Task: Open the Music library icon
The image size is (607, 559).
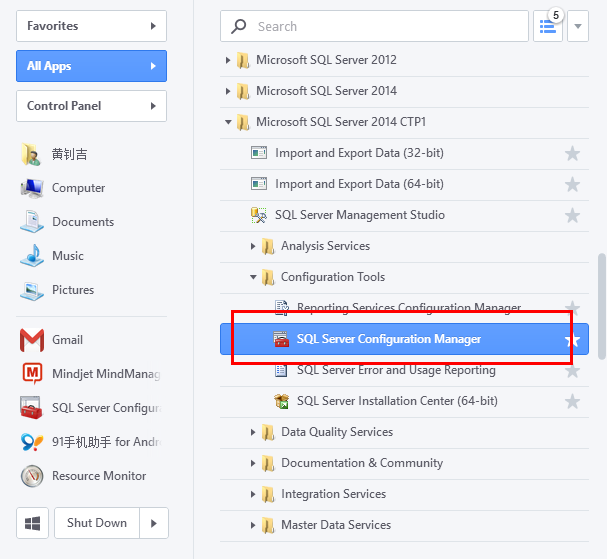Action: click(x=32, y=255)
